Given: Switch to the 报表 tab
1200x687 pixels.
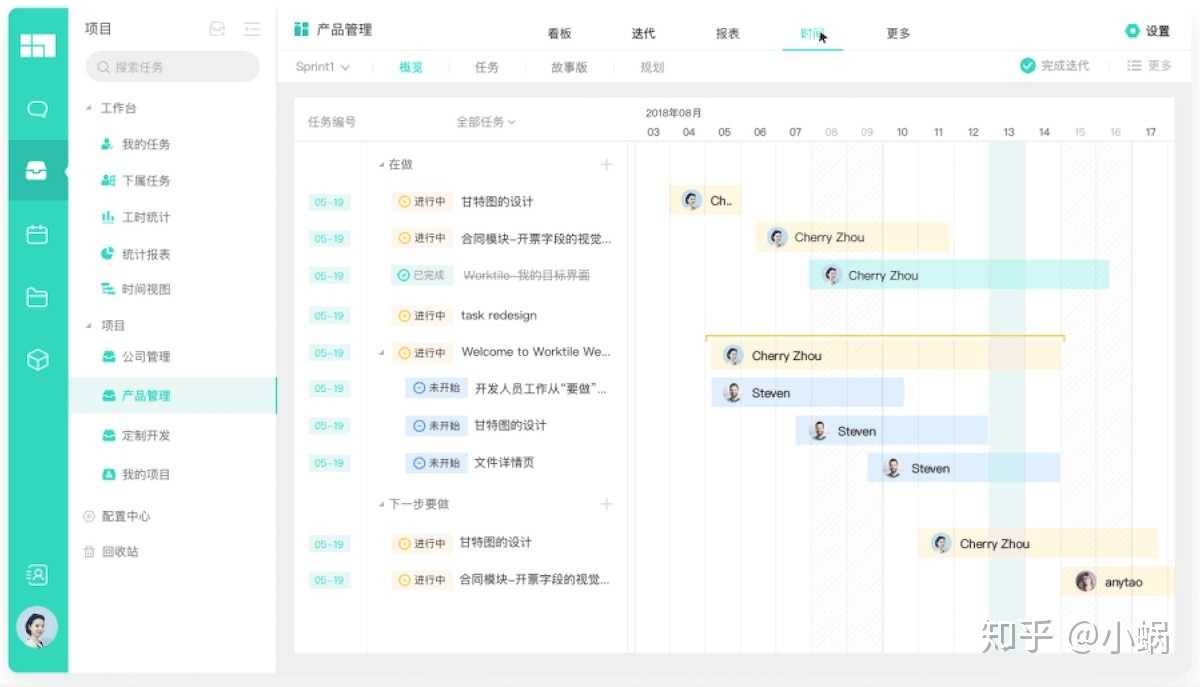Looking at the screenshot, I should [727, 33].
